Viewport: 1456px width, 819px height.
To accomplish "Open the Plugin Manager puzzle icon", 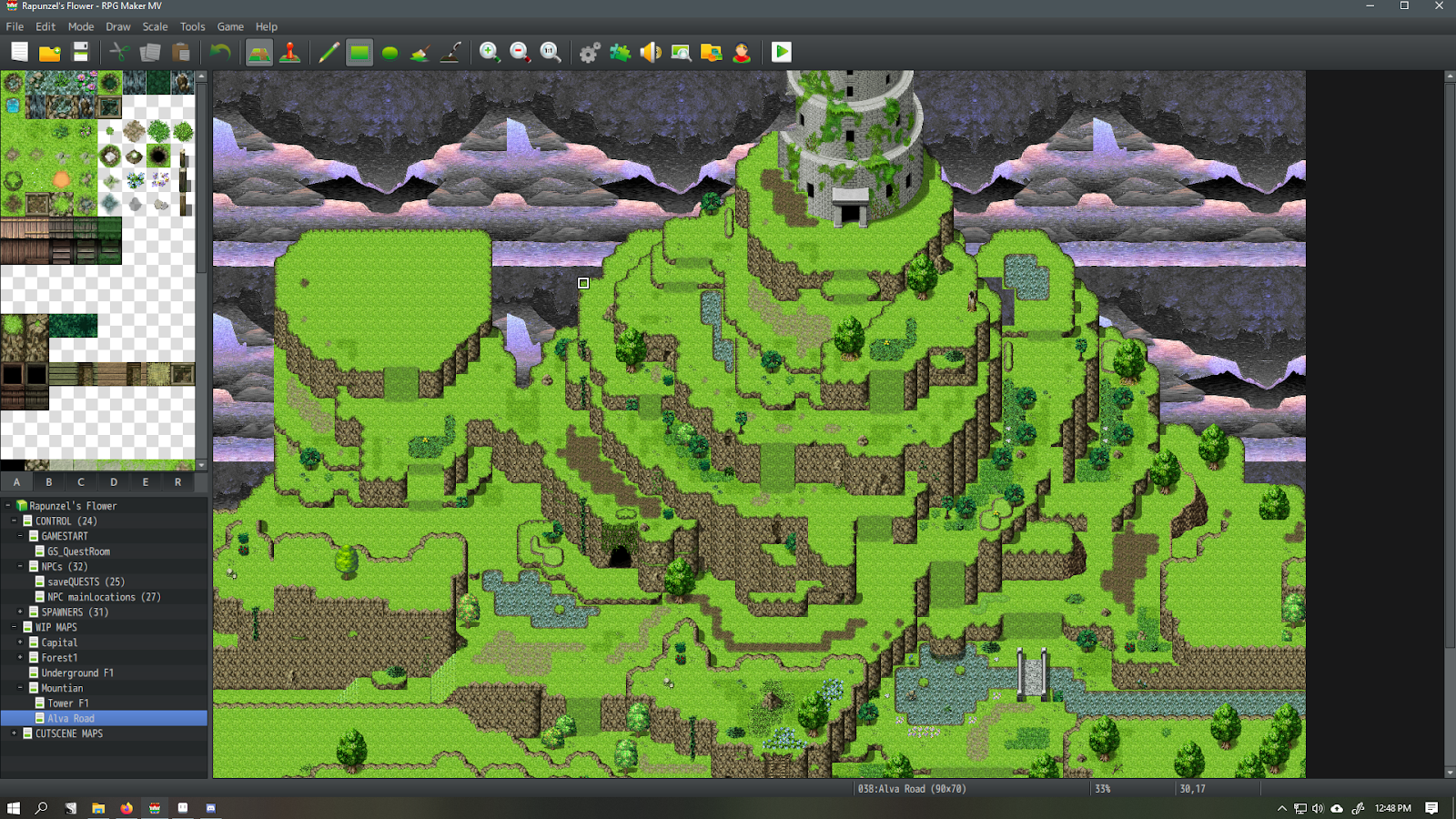I will (620, 52).
